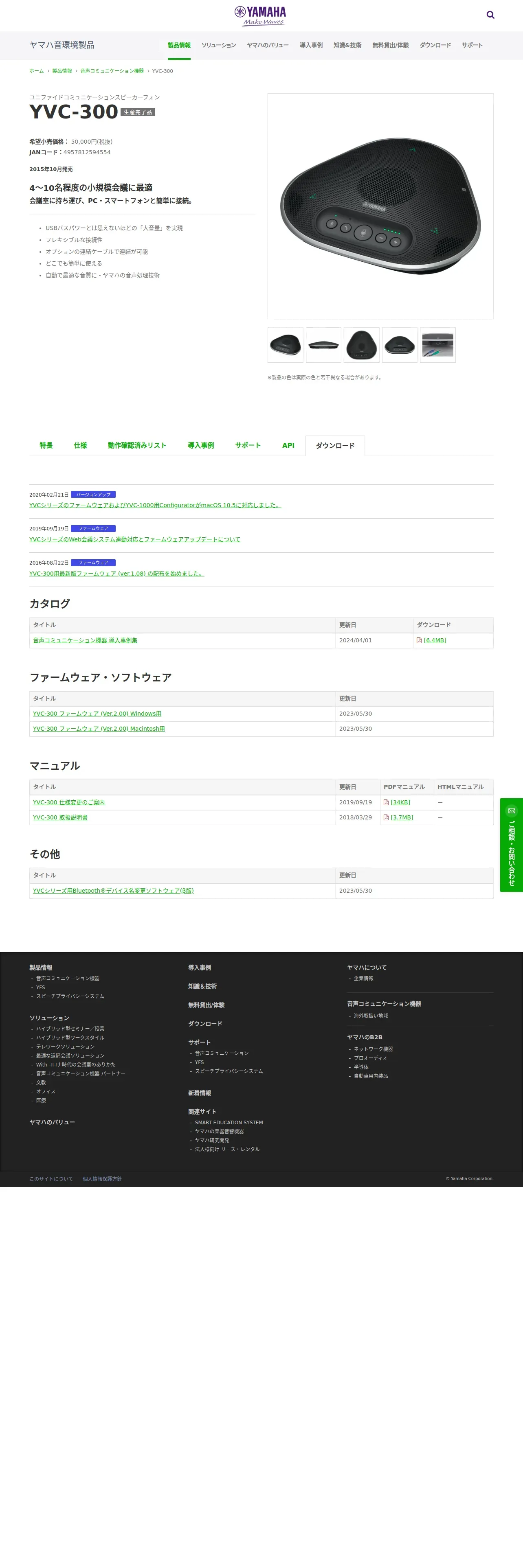Open ヤマハ研究開発 in the footer
The width and height of the screenshot is (523, 1568).
coord(212,1140)
